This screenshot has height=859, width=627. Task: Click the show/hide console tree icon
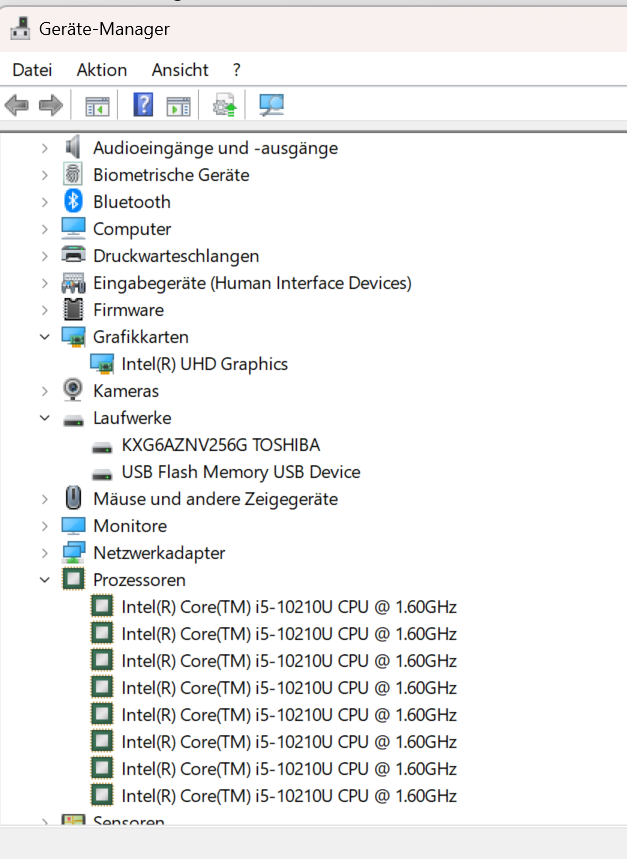point(96,104)
